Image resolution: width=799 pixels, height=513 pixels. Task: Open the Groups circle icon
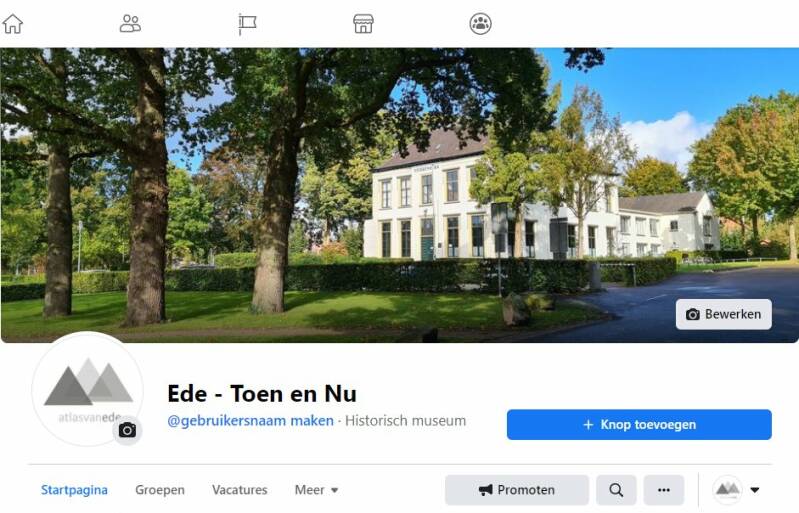[x=481, y=24]
